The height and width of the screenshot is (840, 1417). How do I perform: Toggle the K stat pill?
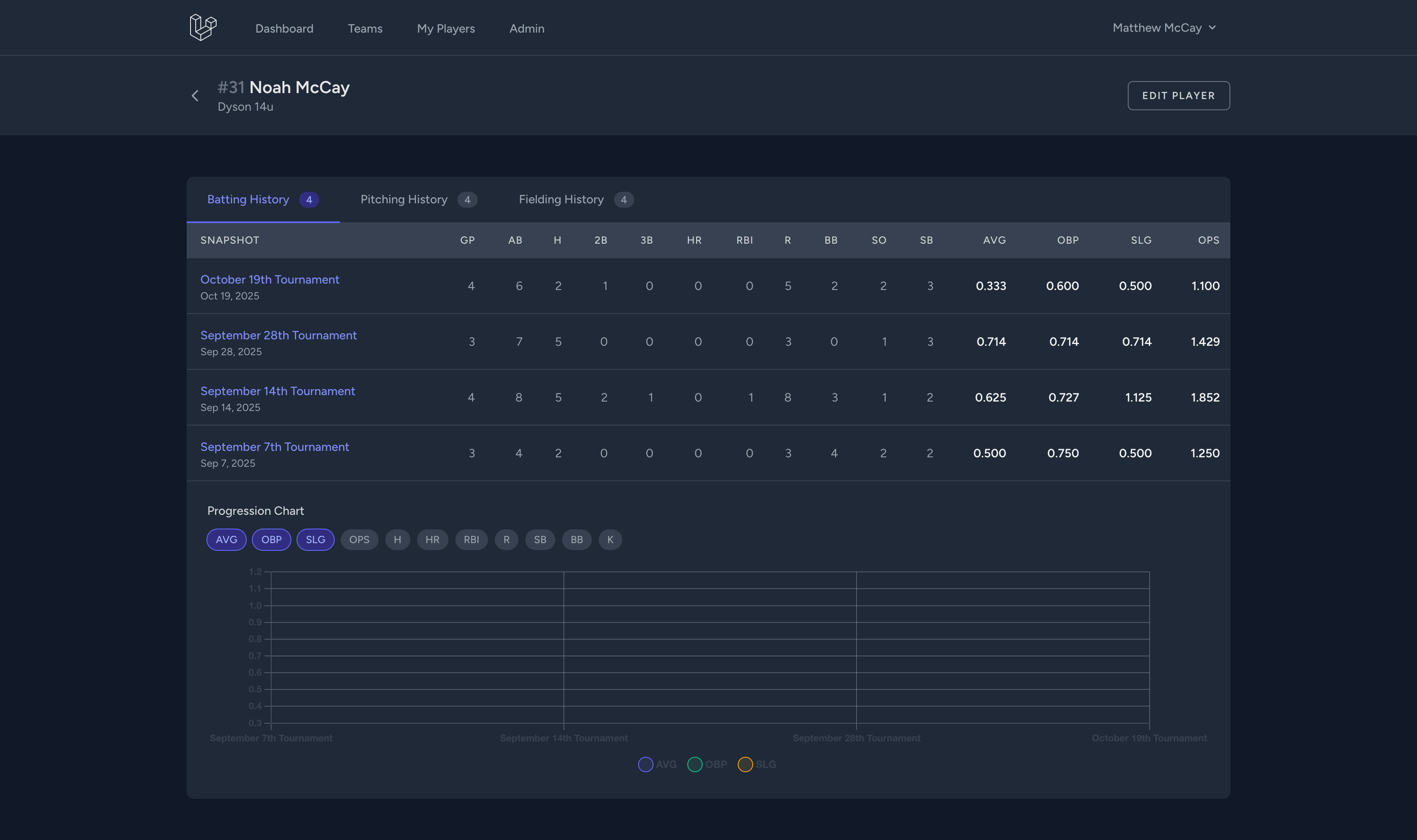click(x=610, y=539)
